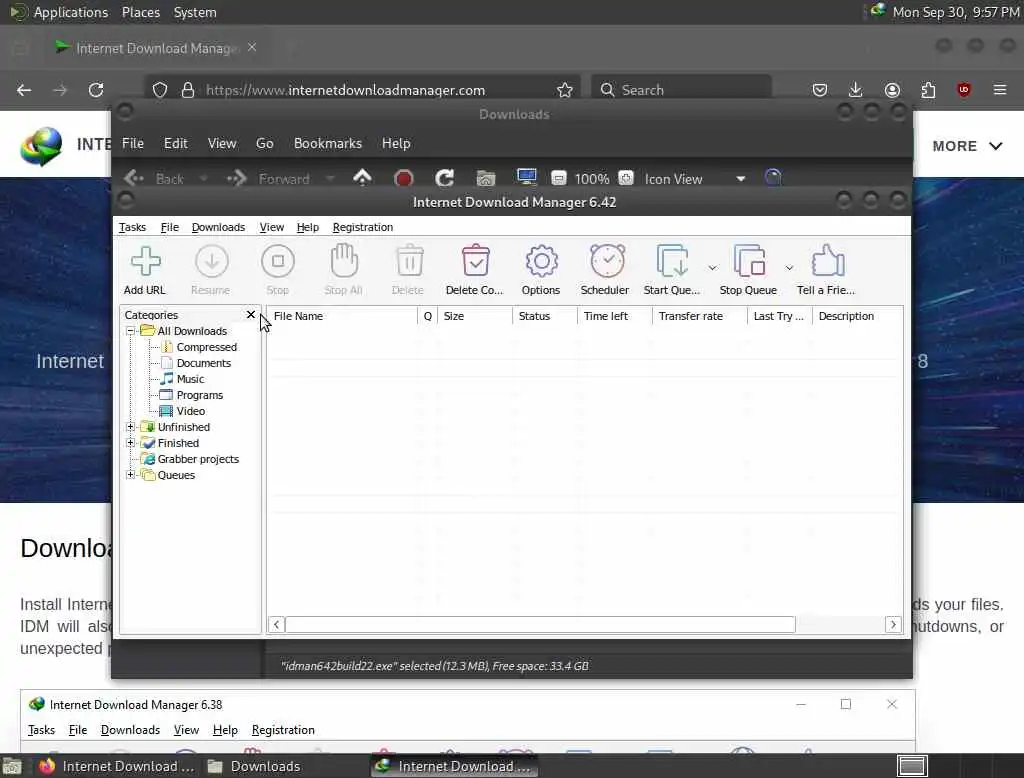Screen dimensions: 1024x778
Task: Click the Computer icon in the file manager toolbar
Action: [526, 178]
